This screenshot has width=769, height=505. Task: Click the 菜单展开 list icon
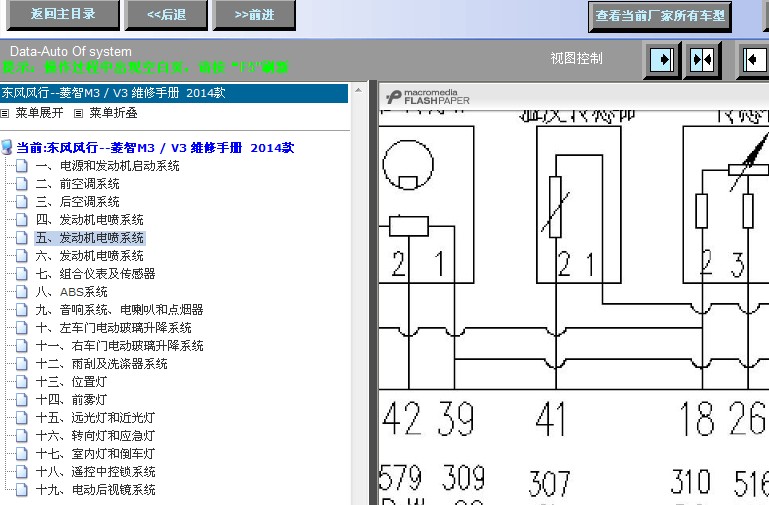click(5, 113)
